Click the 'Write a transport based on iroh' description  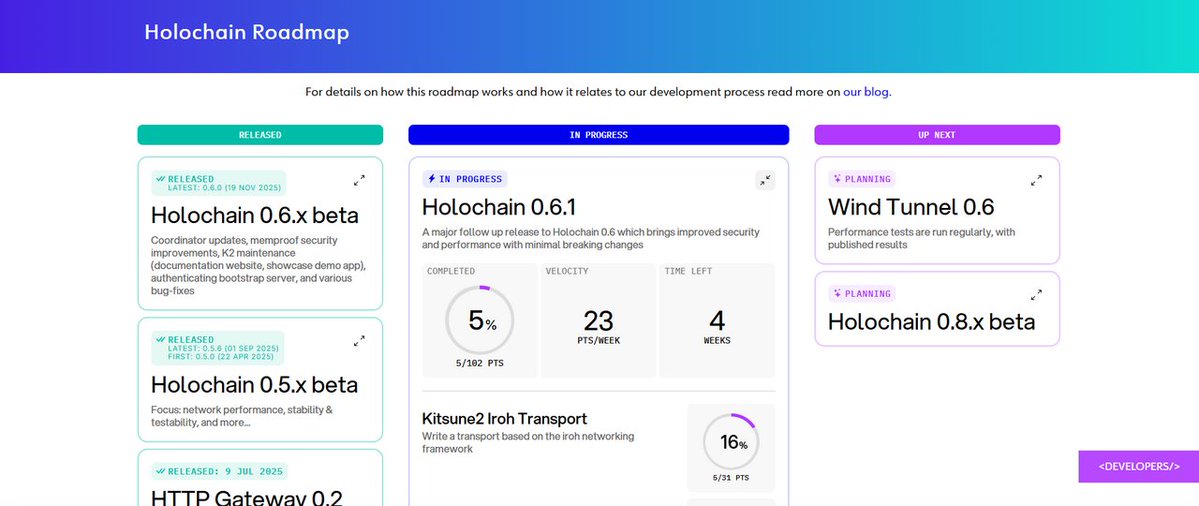pyautogui.click(x=528, y=443)
